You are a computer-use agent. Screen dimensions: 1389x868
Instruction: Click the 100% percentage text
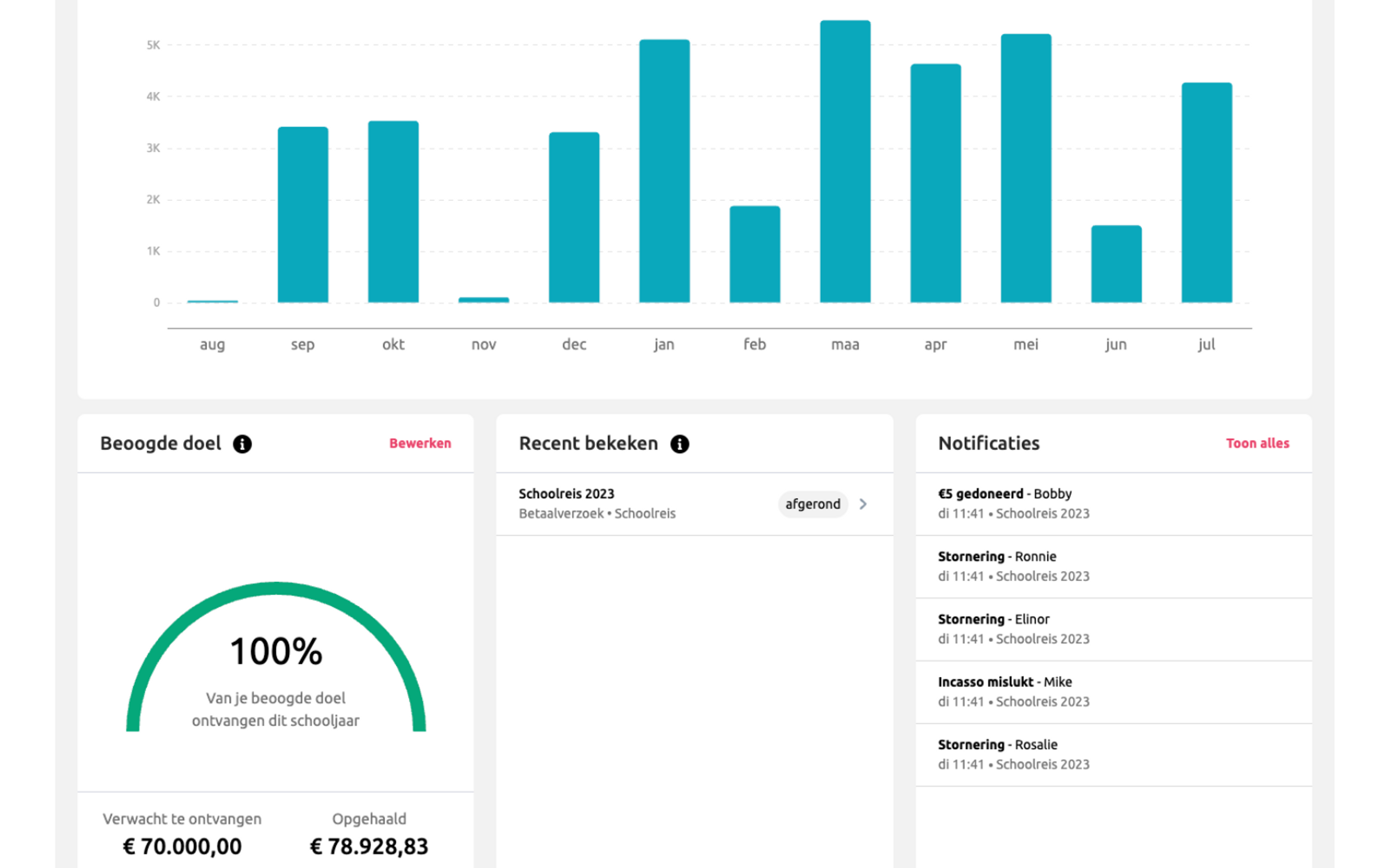click(276, 652)
